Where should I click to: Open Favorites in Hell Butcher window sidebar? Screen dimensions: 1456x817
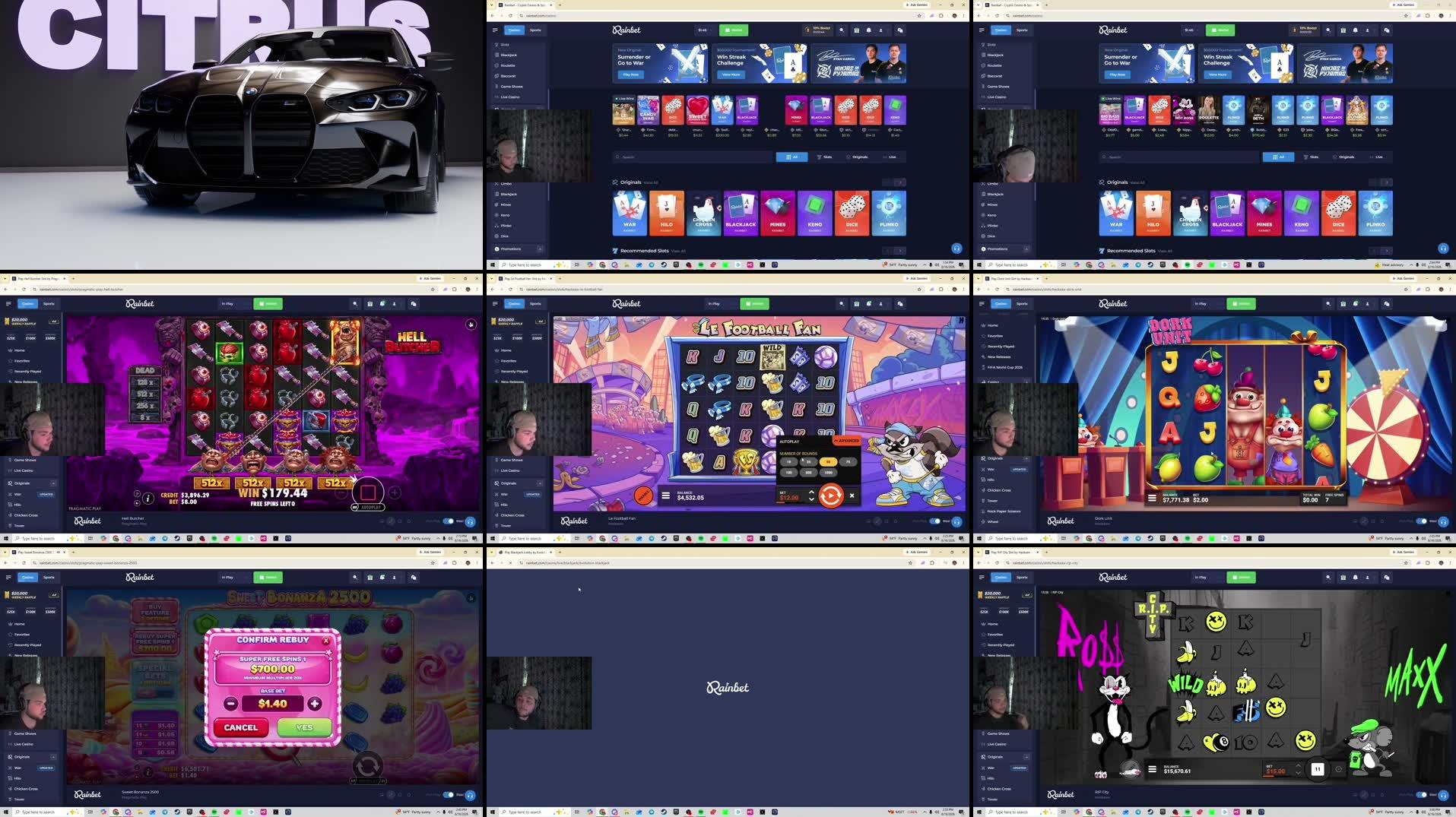tap(22, 361)
